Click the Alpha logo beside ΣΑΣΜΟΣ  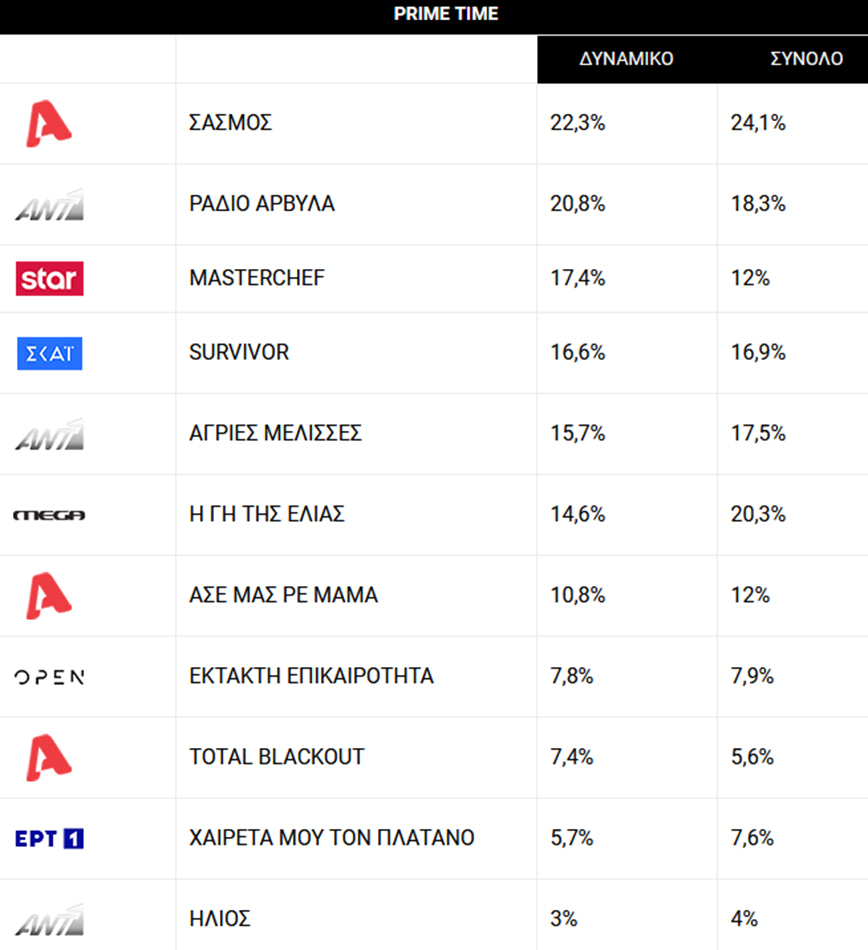pos(48,124)
